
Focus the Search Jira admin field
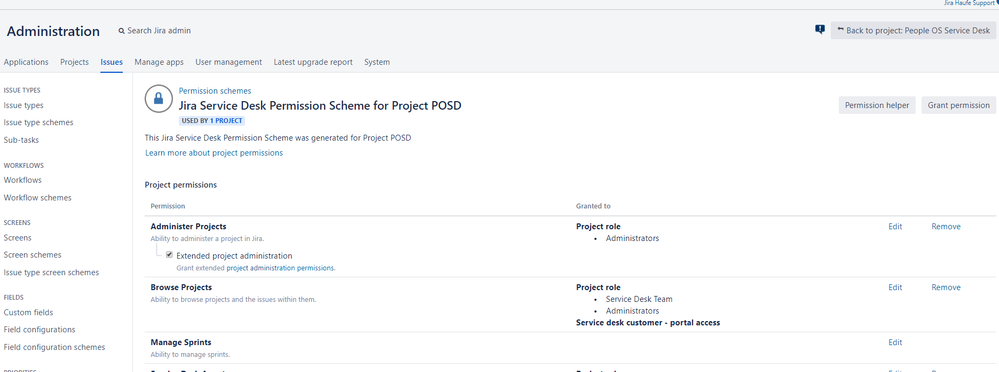tap(159, 31)
